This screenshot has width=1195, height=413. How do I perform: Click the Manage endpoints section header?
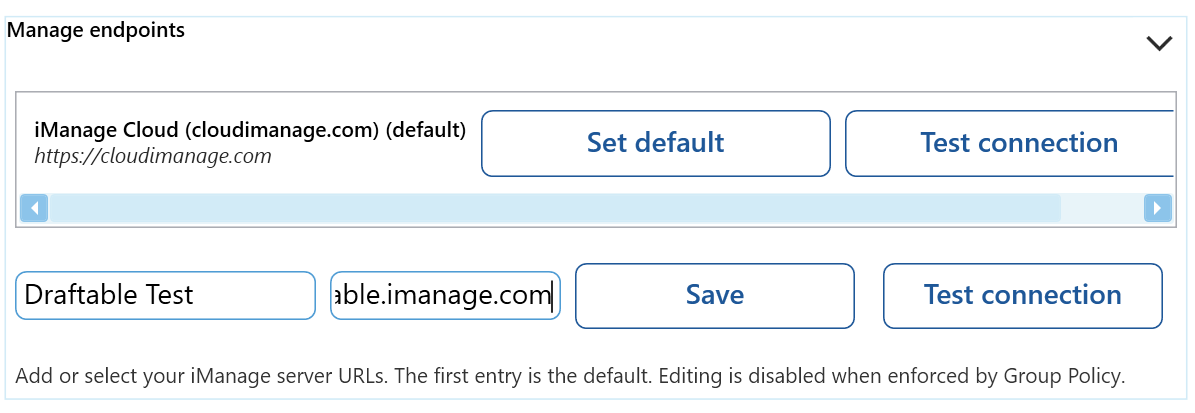(96, 30)
